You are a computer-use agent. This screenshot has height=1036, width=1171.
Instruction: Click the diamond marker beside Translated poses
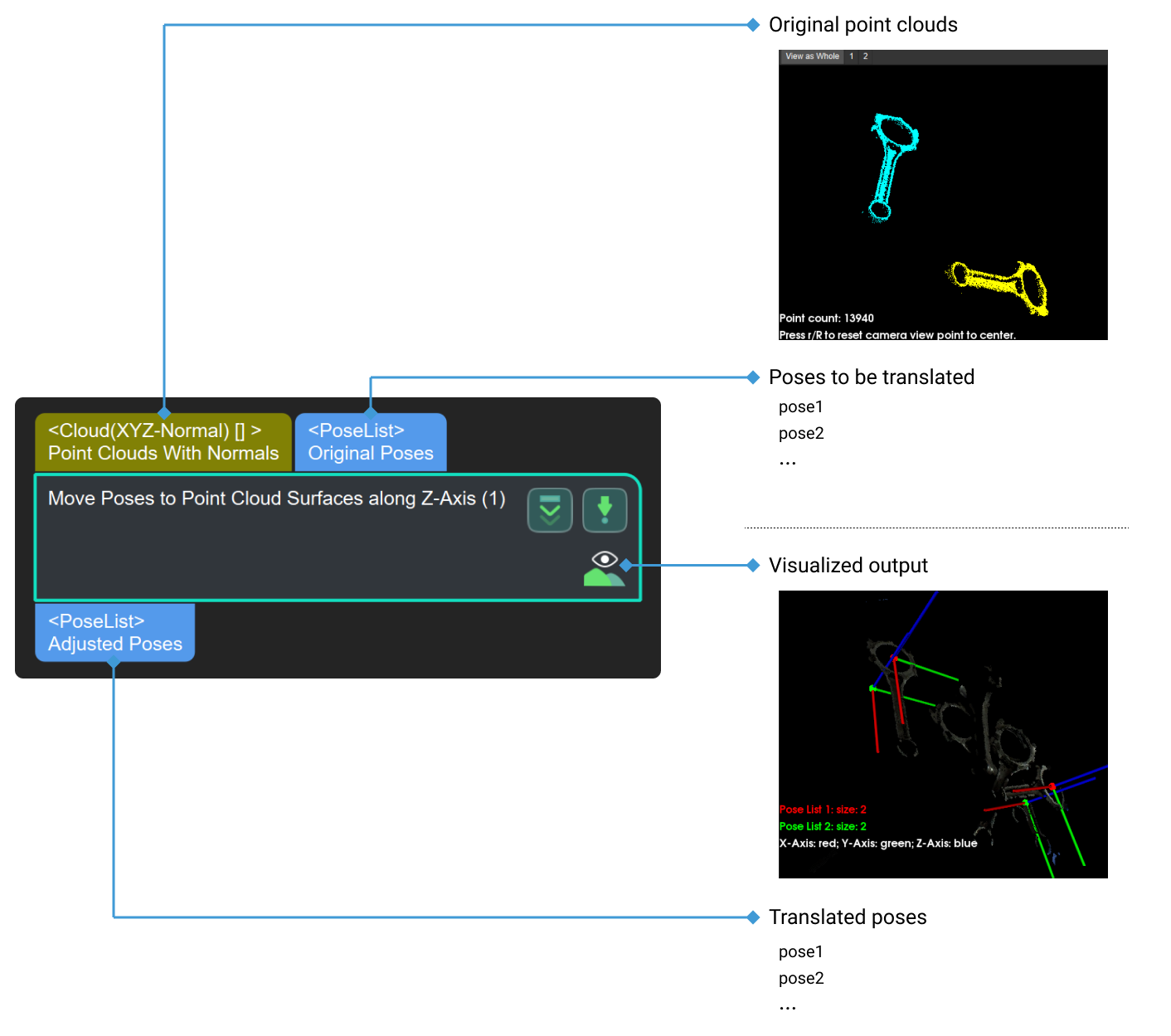tap(753, 917)
